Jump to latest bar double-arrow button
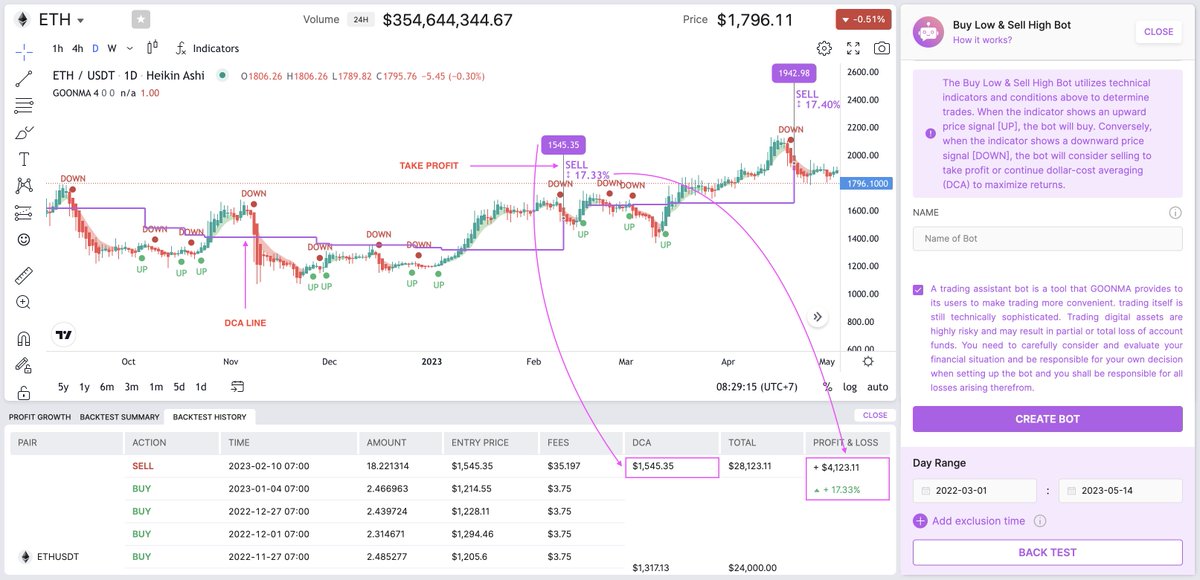Image resolution: width=1200 pixels, height=580 pixels. (818, 317)
